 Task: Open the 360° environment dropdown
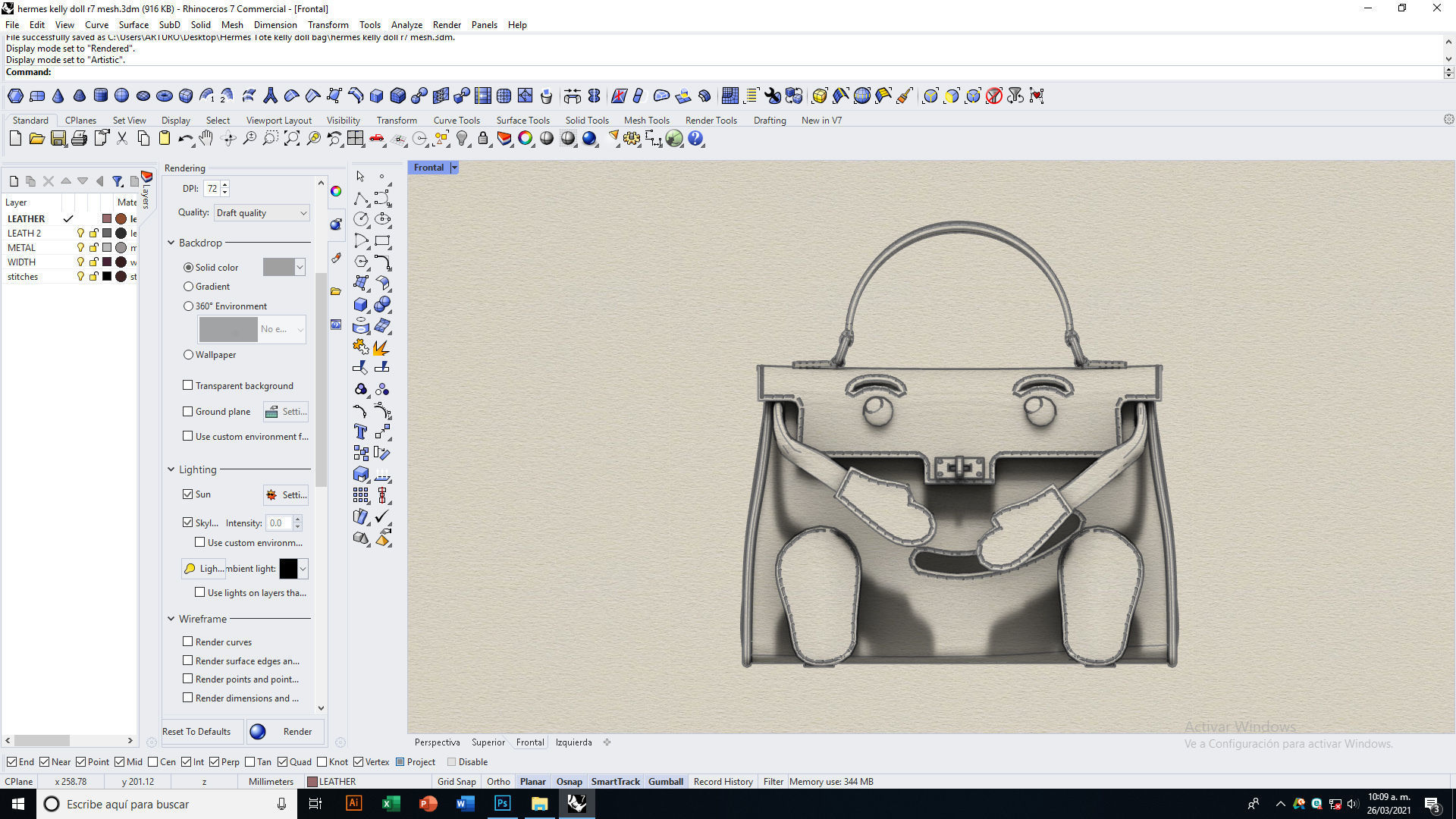click(300, 329)
